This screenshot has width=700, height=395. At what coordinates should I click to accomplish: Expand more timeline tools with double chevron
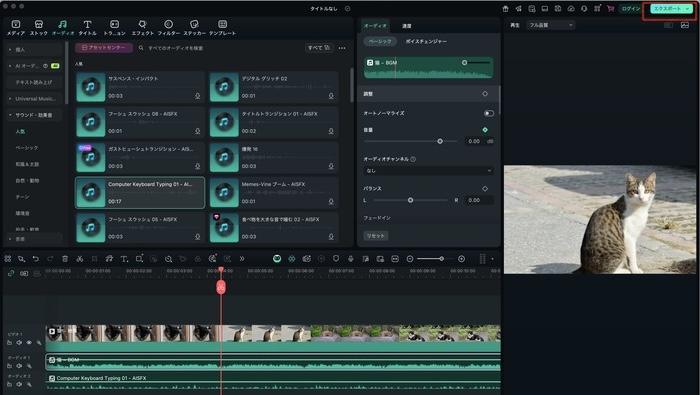[x=242, y=259]
